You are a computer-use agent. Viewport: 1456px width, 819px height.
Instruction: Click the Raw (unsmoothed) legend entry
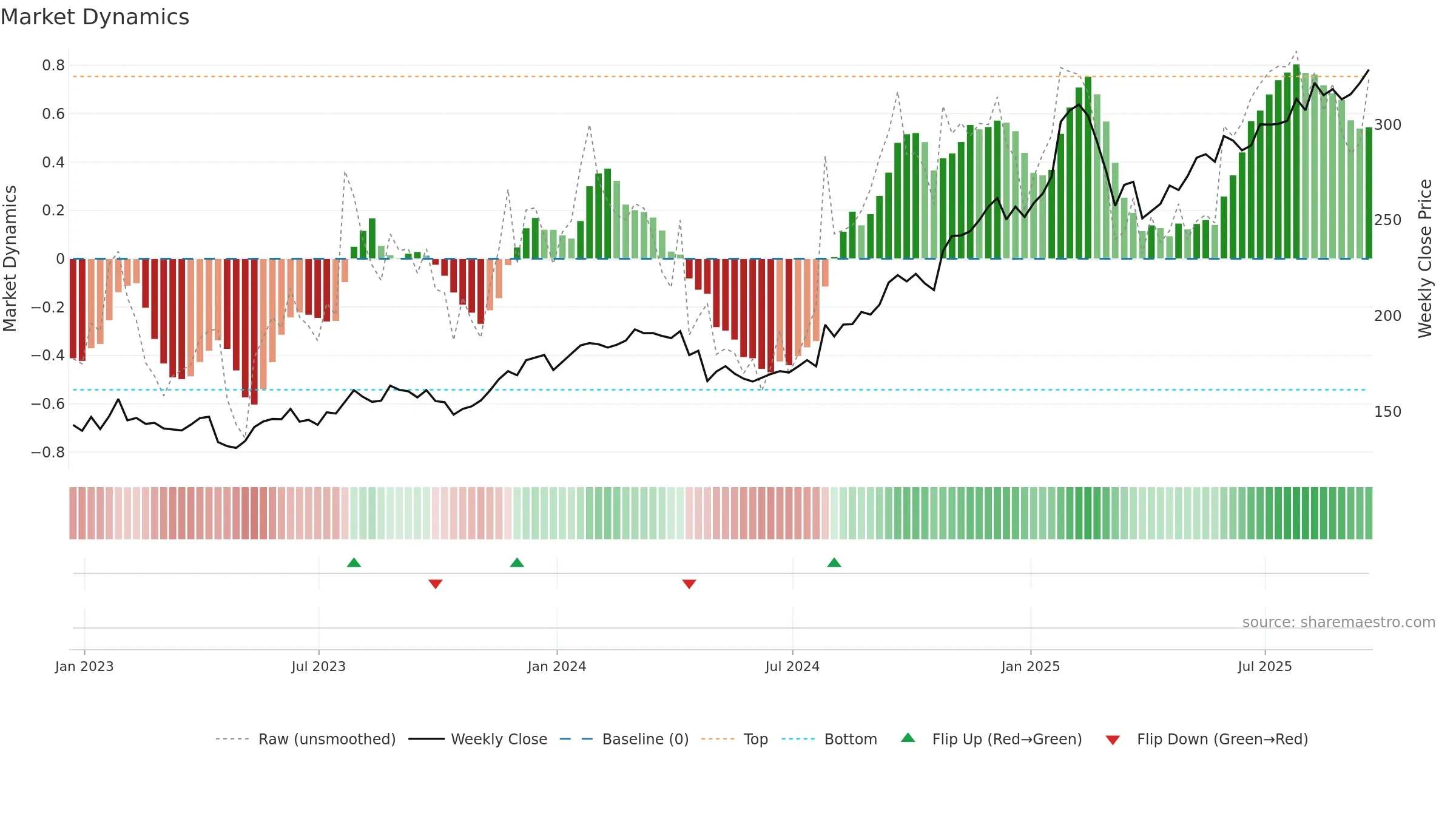[305, 739]
